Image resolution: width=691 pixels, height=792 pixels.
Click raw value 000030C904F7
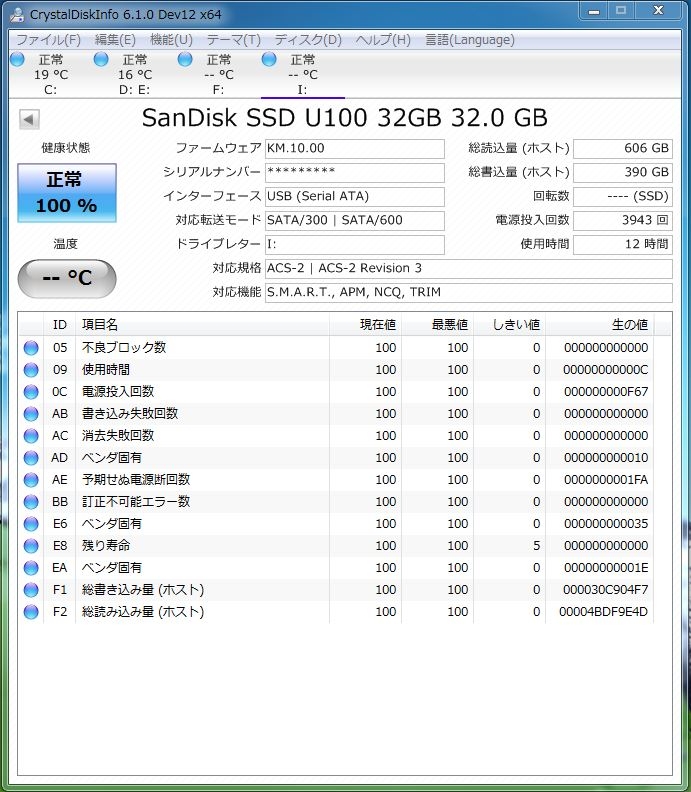(x=605, y=590)
